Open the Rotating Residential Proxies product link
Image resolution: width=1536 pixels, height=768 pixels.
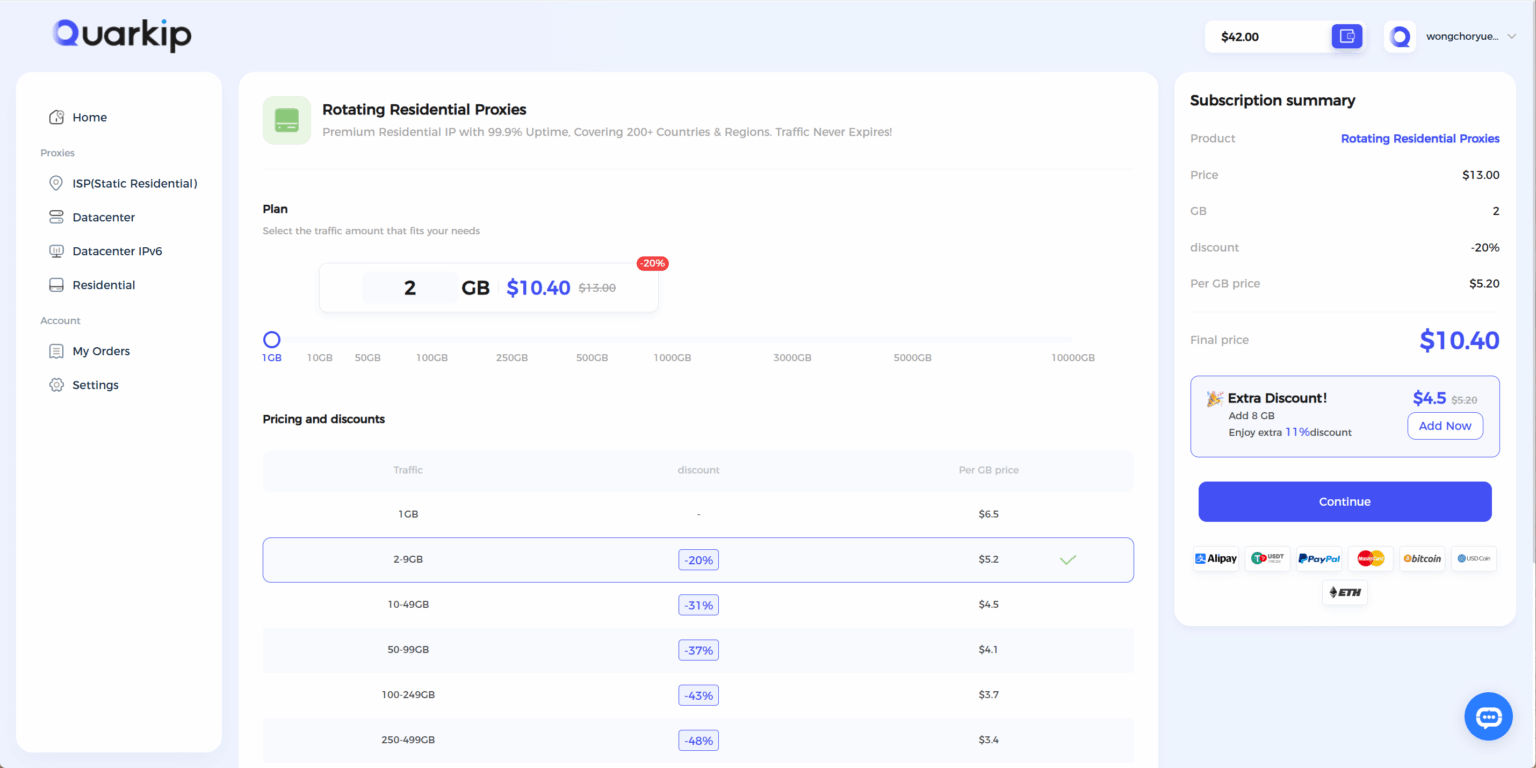1420,138
